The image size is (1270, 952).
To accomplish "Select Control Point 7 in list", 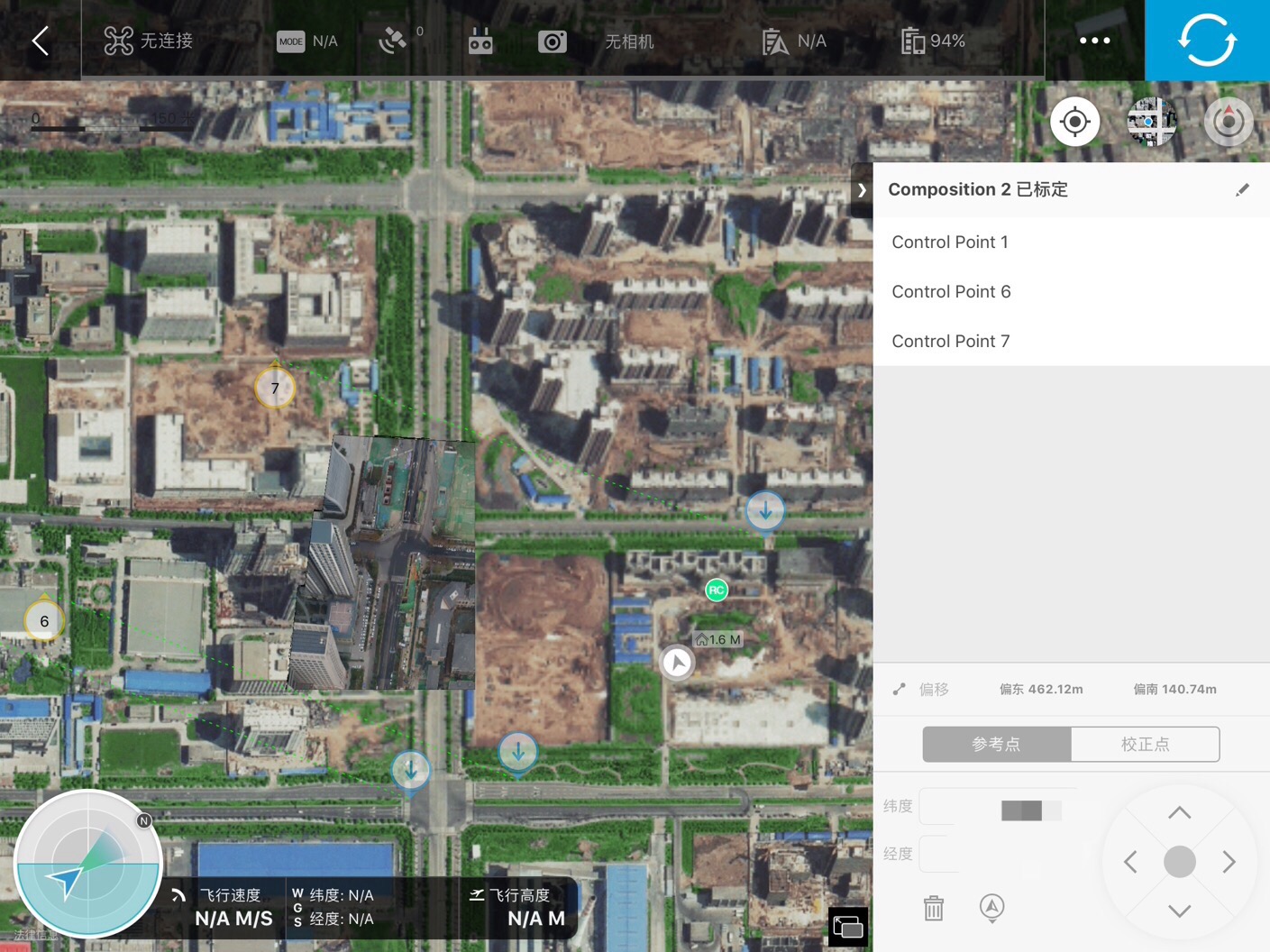I will point(1072,341).
